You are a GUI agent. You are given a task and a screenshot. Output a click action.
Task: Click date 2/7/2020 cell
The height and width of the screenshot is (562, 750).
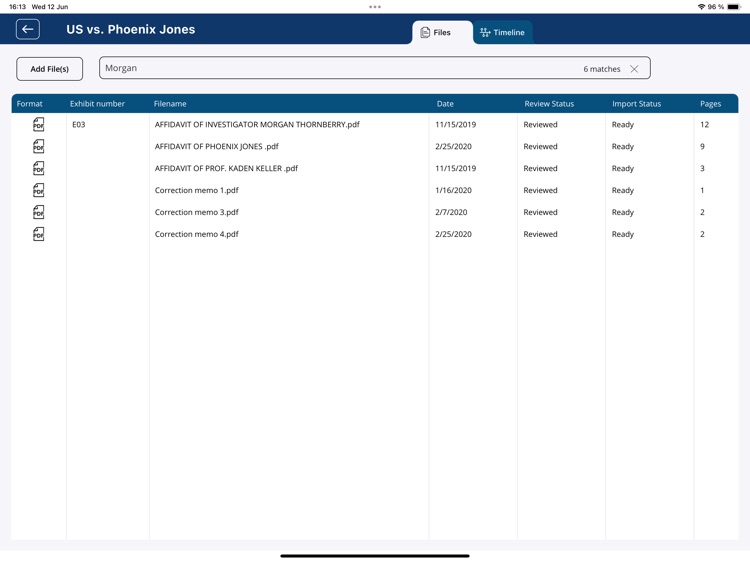coord(451,212)
